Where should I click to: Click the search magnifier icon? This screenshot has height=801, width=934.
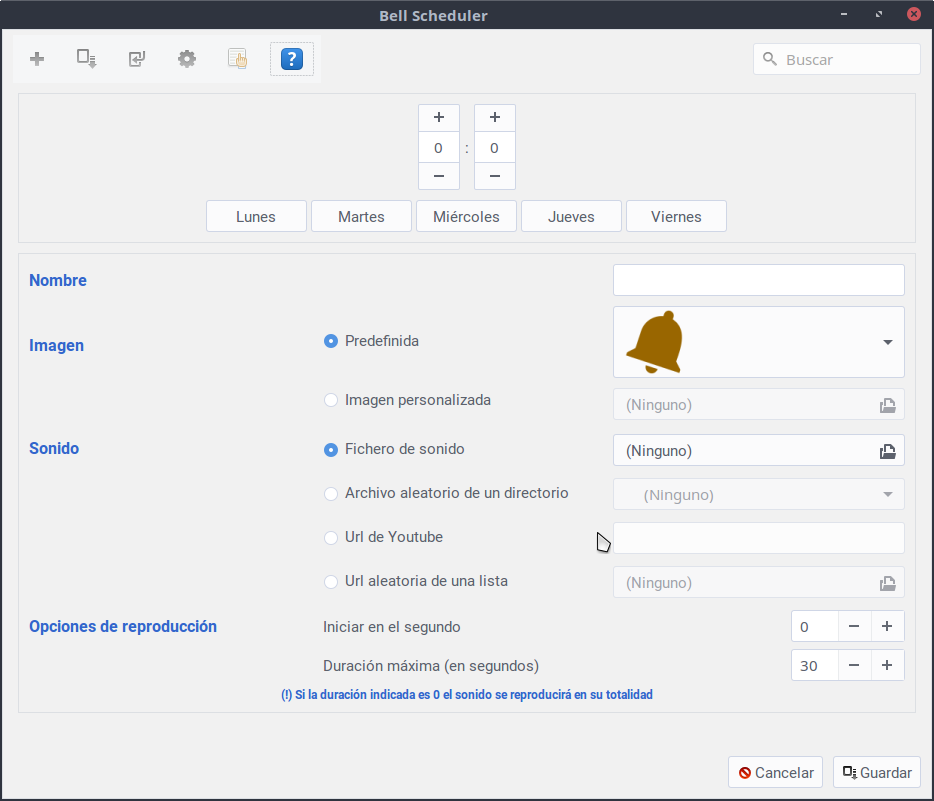[770, 59]
